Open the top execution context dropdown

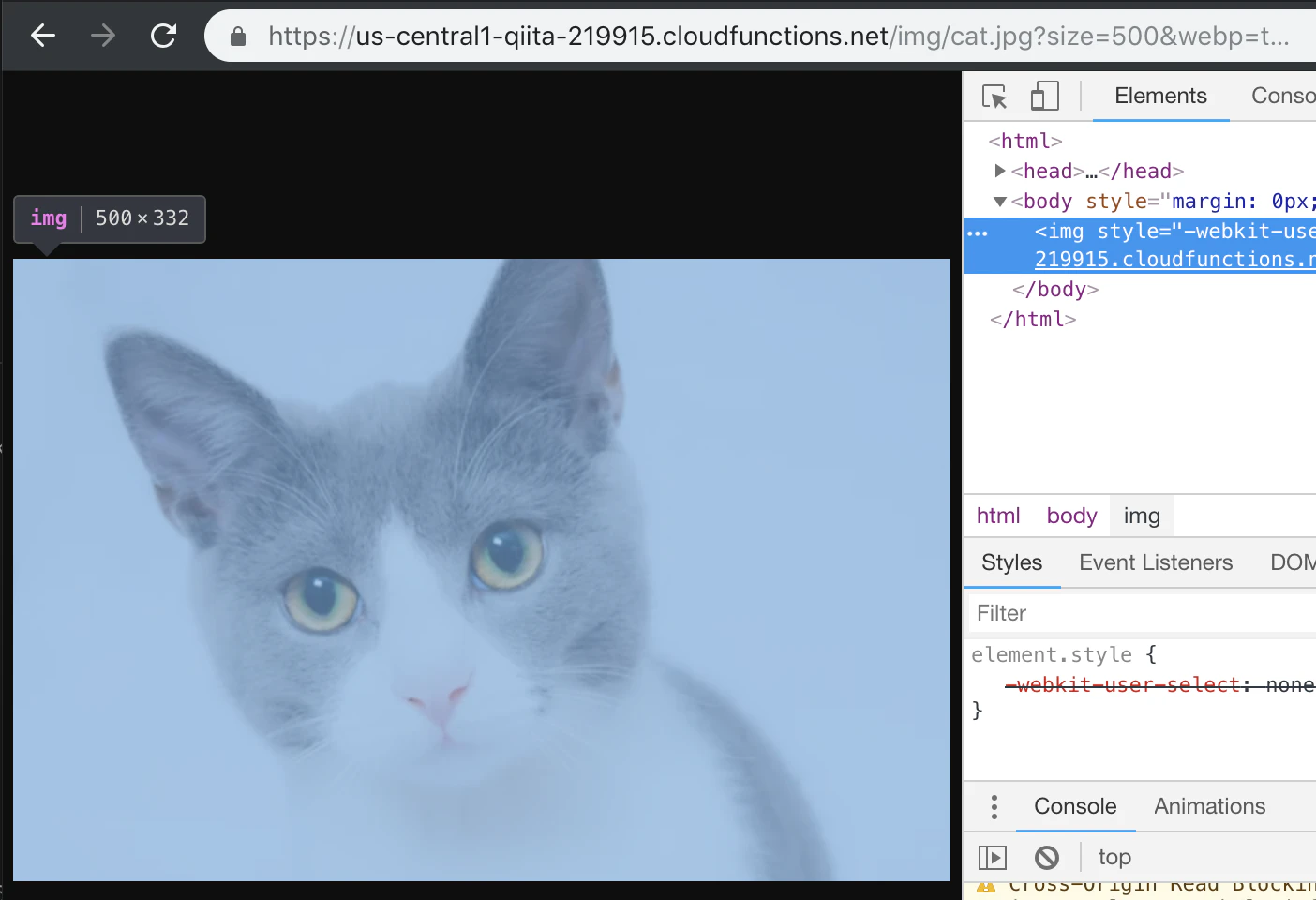pyautogui.click(x=1114, y=857)
